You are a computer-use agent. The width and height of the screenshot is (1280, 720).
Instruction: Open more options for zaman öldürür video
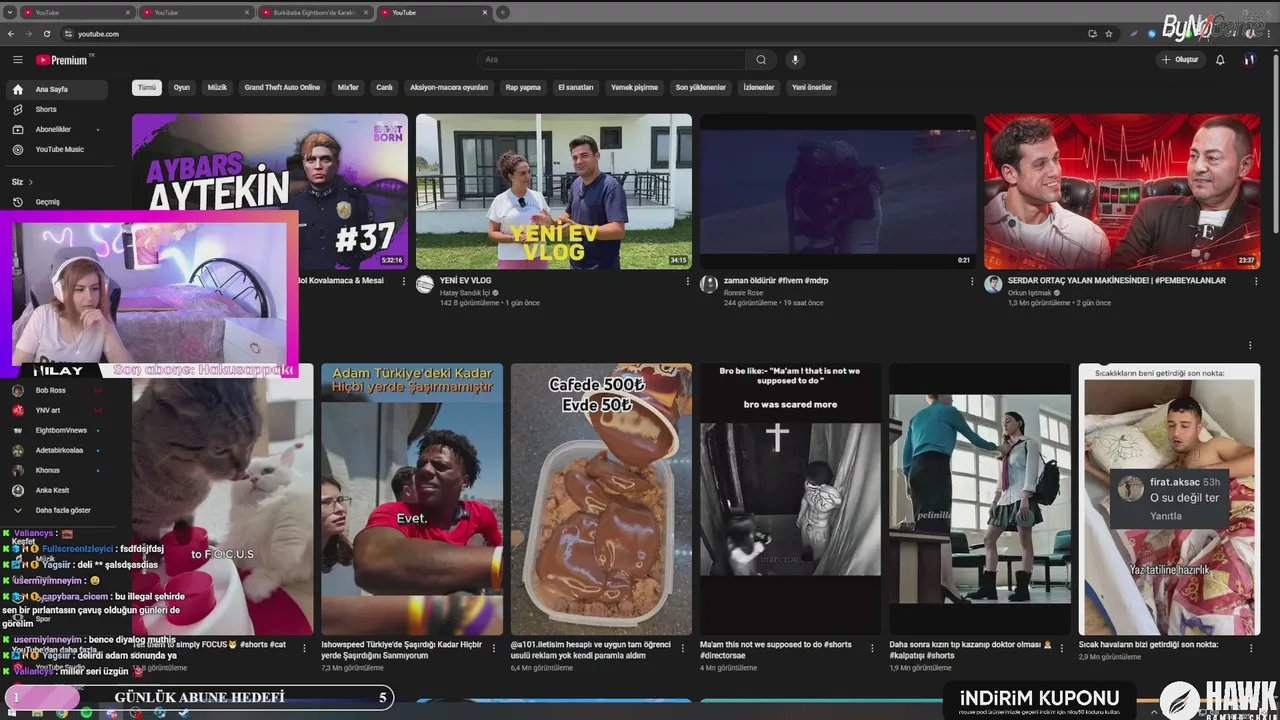point(972,282)
